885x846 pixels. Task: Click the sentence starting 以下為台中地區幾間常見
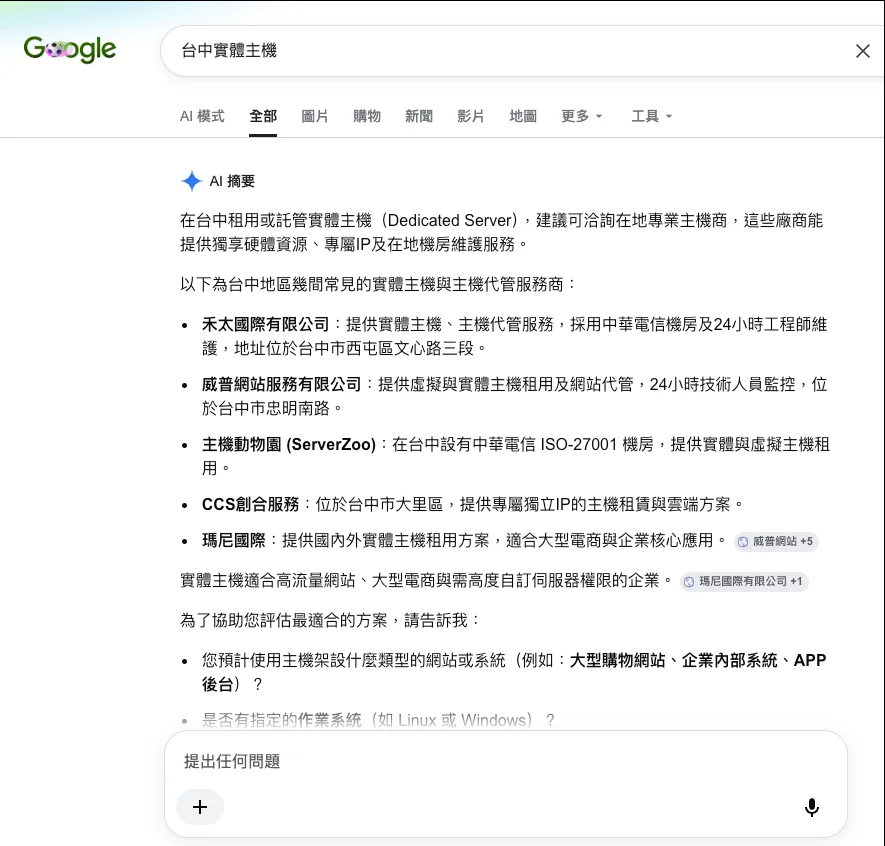(x=378, y=284)
